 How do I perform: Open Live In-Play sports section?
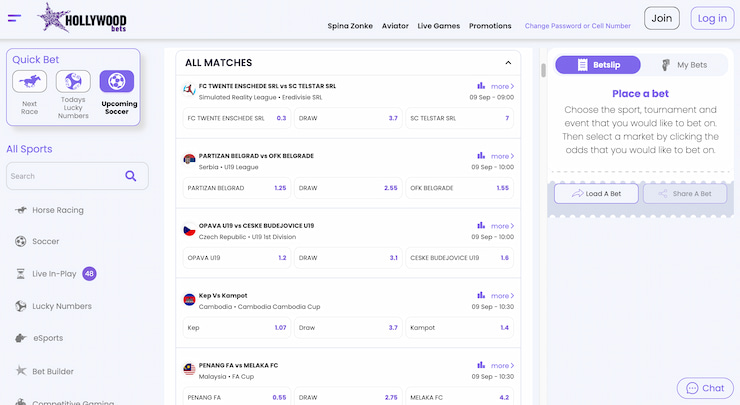[x=54, y=274]
